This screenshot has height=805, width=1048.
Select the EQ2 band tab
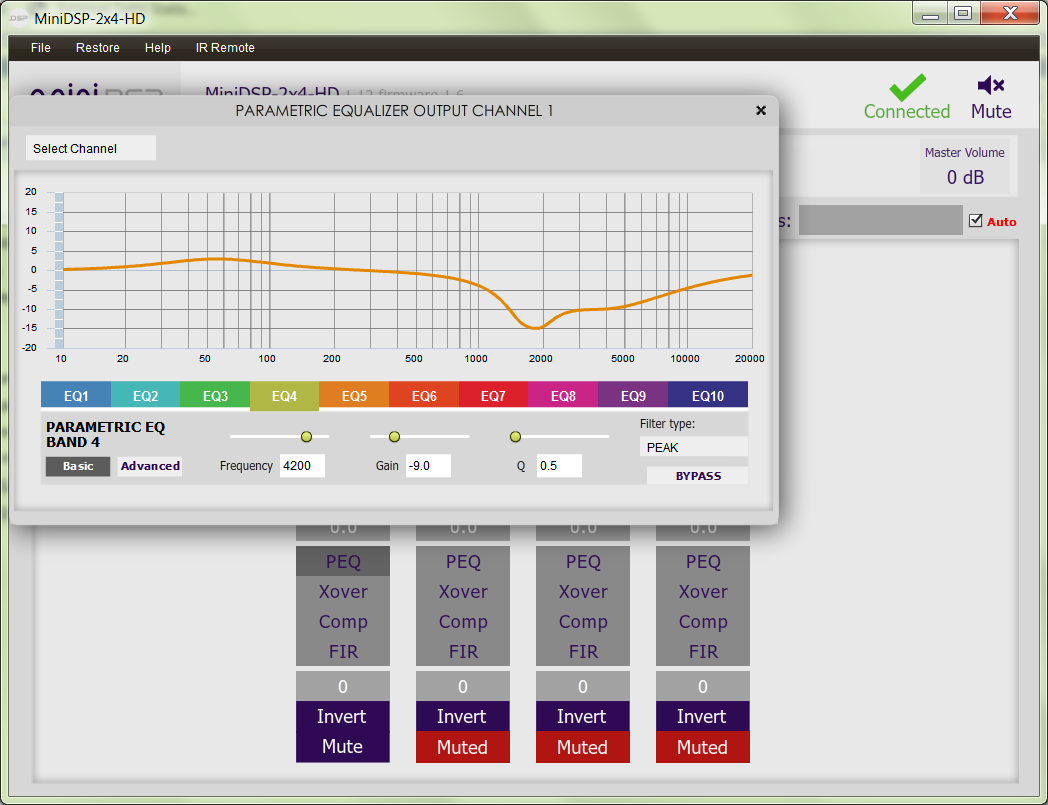[146, 396]
